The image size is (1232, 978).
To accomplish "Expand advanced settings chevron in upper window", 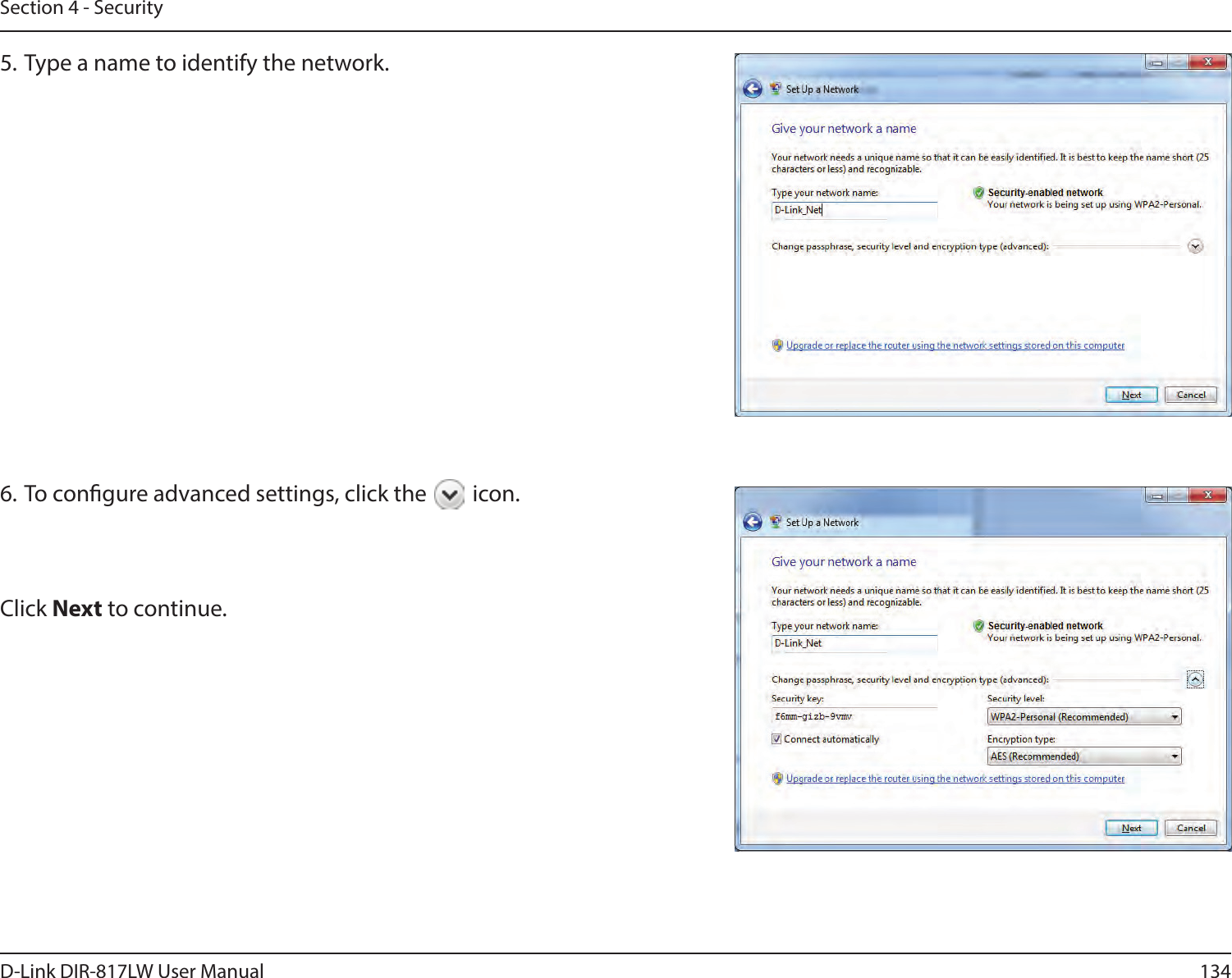I will 1195,246.
